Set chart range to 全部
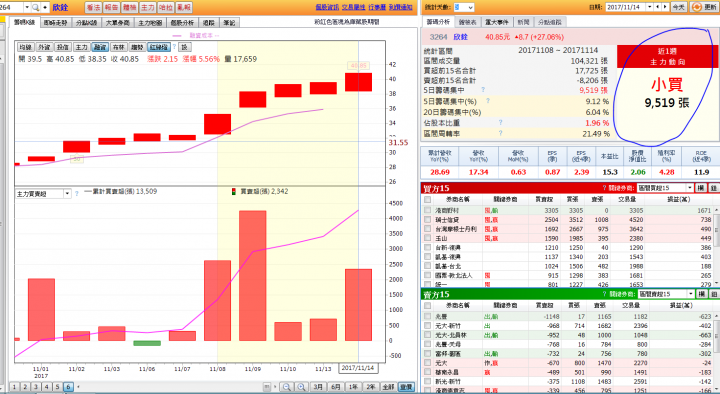 click(388, 387)
